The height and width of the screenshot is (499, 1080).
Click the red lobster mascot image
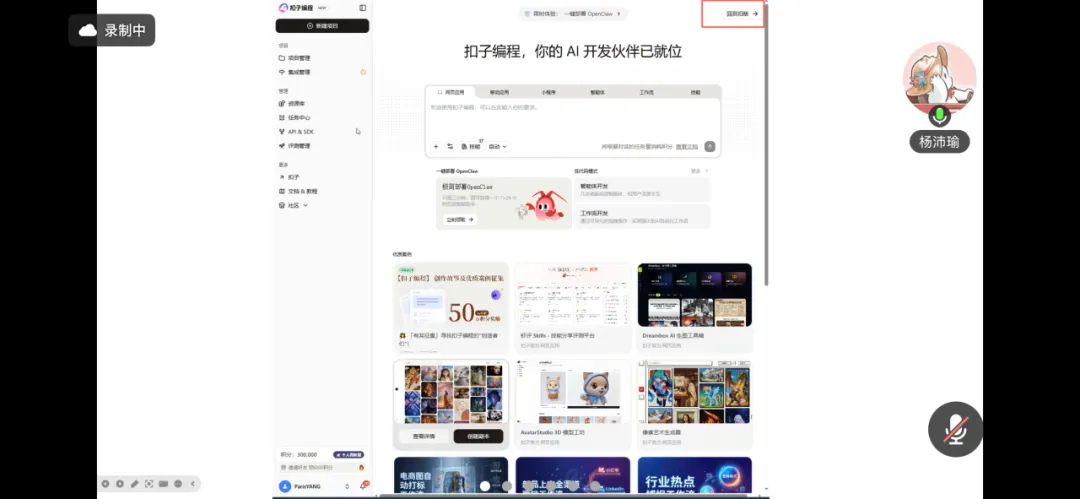(x=545, y=205)
